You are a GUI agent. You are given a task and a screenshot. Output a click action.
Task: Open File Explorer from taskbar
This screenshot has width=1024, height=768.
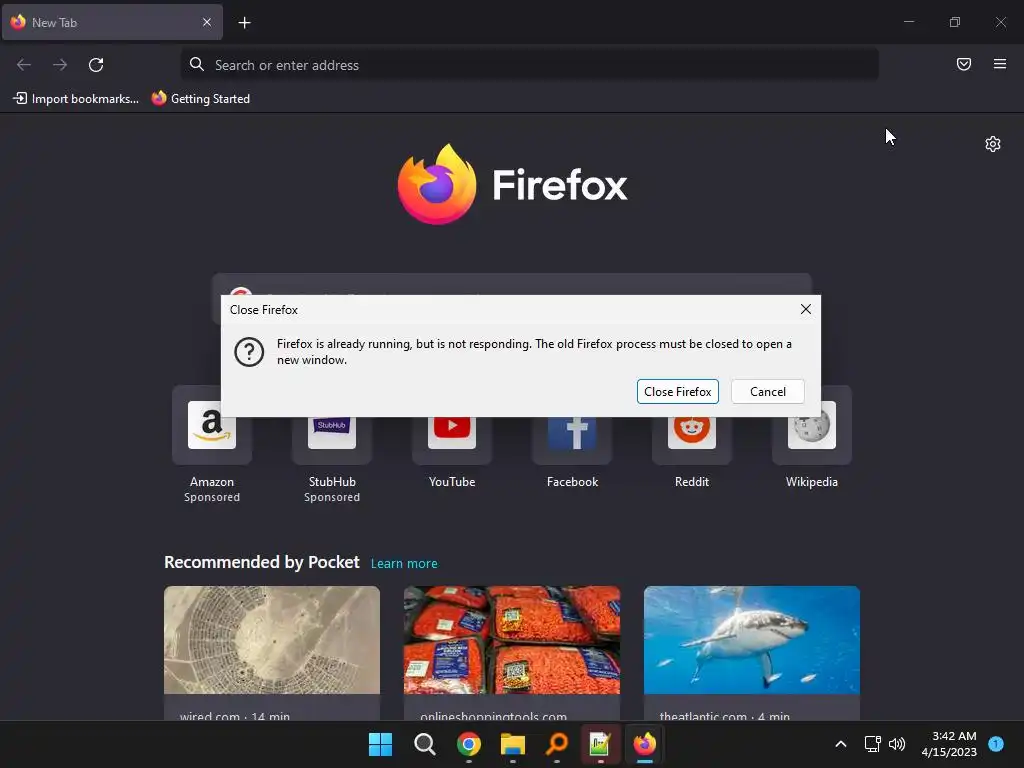coord(513,744)
